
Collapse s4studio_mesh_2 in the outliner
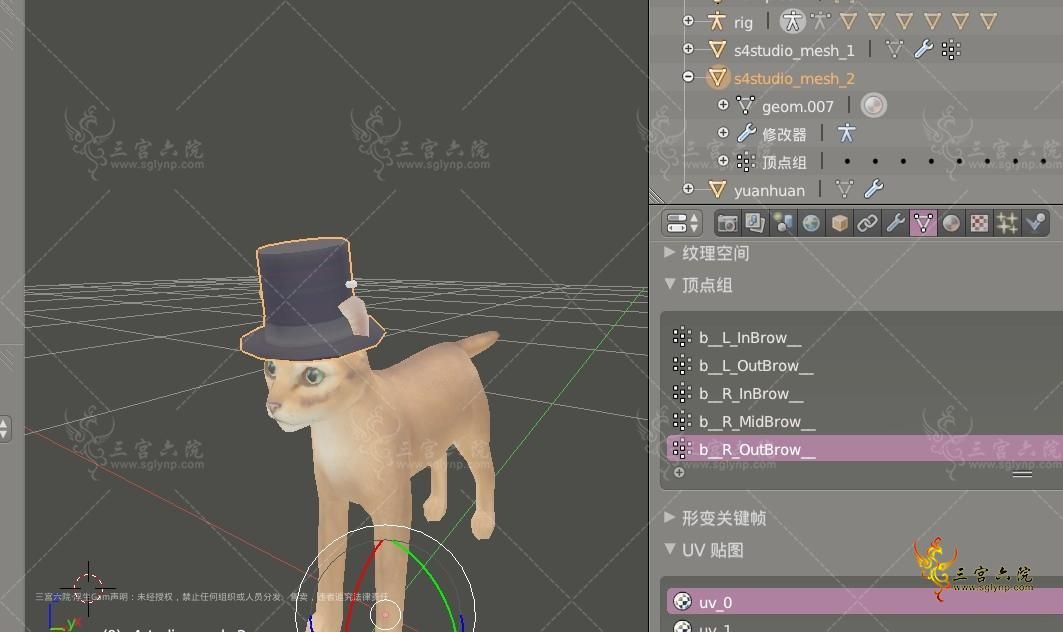click(688, 77)
